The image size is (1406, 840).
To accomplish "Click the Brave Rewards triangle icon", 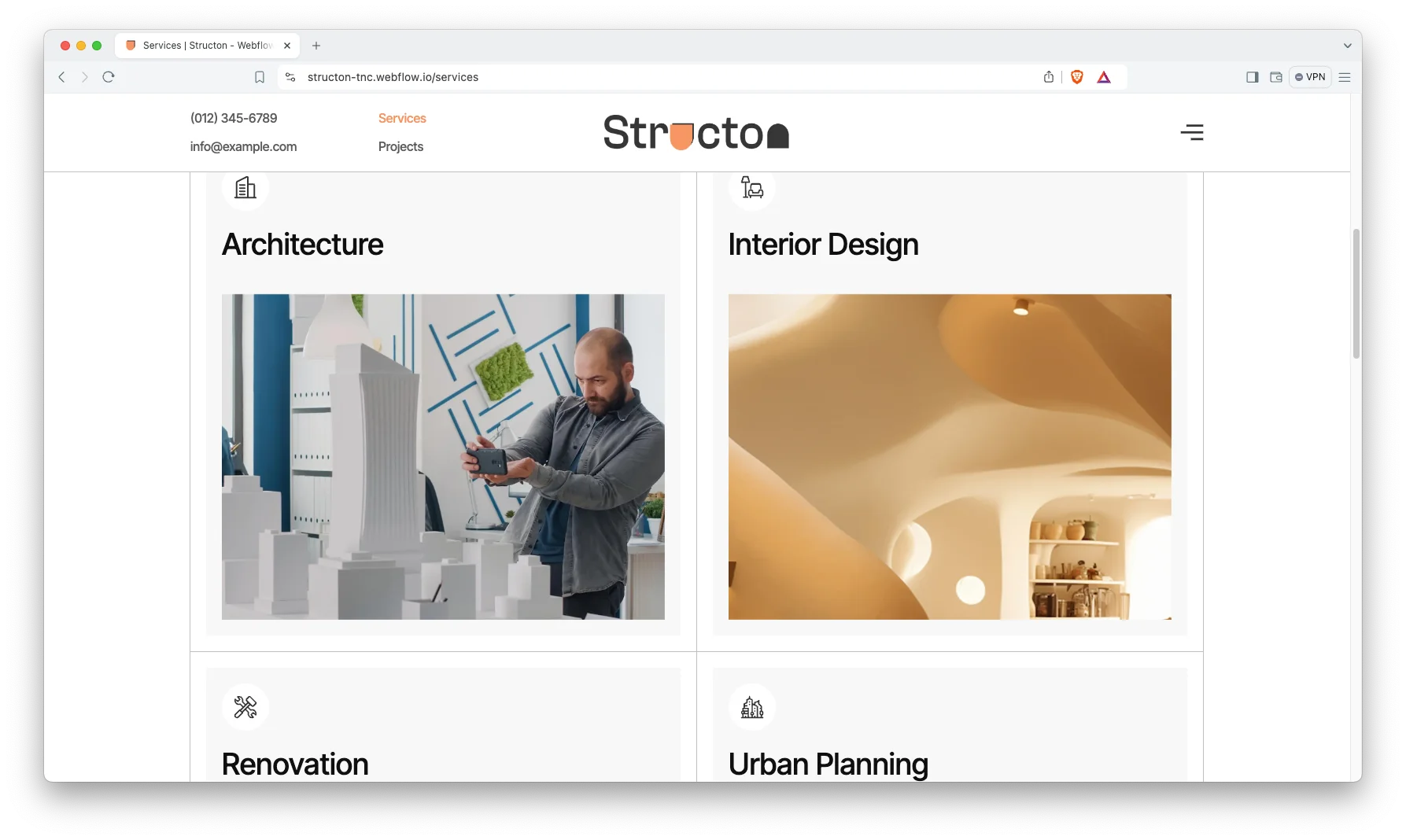I will click(x=1104, y=77).
